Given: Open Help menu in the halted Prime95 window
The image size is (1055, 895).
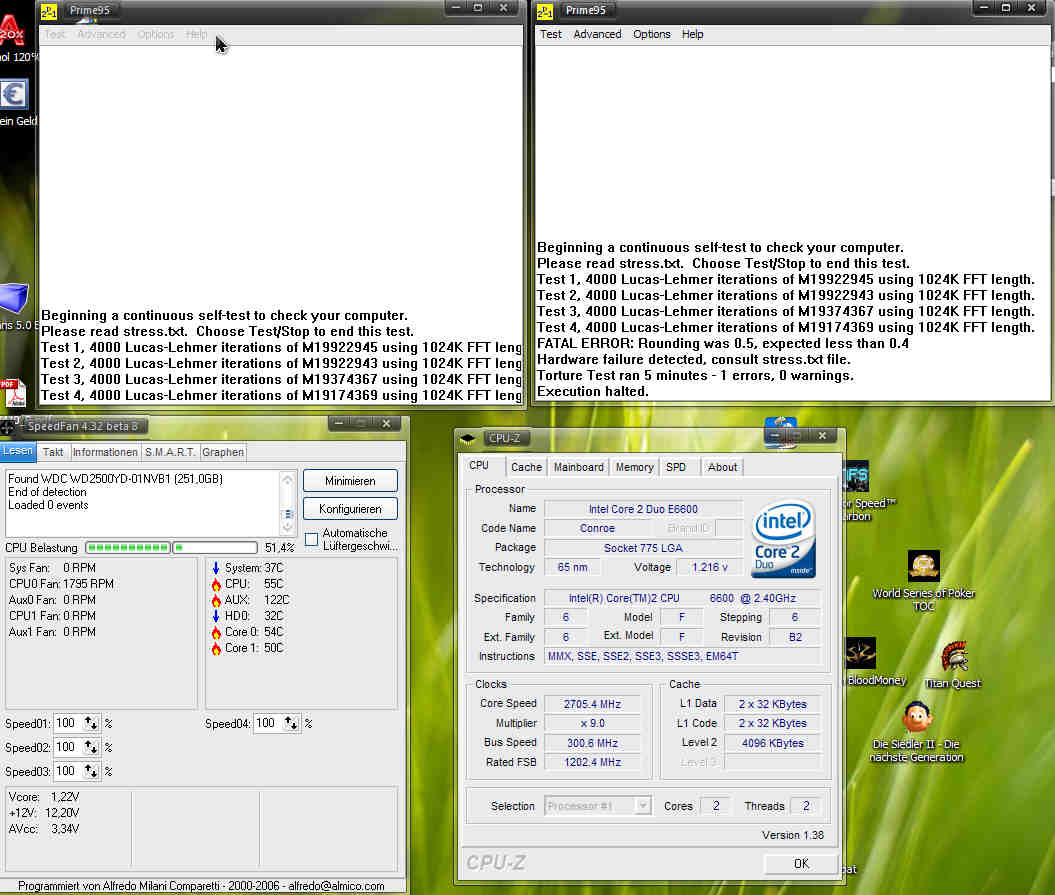Looking at the screenshot, I should coord(692,34).
